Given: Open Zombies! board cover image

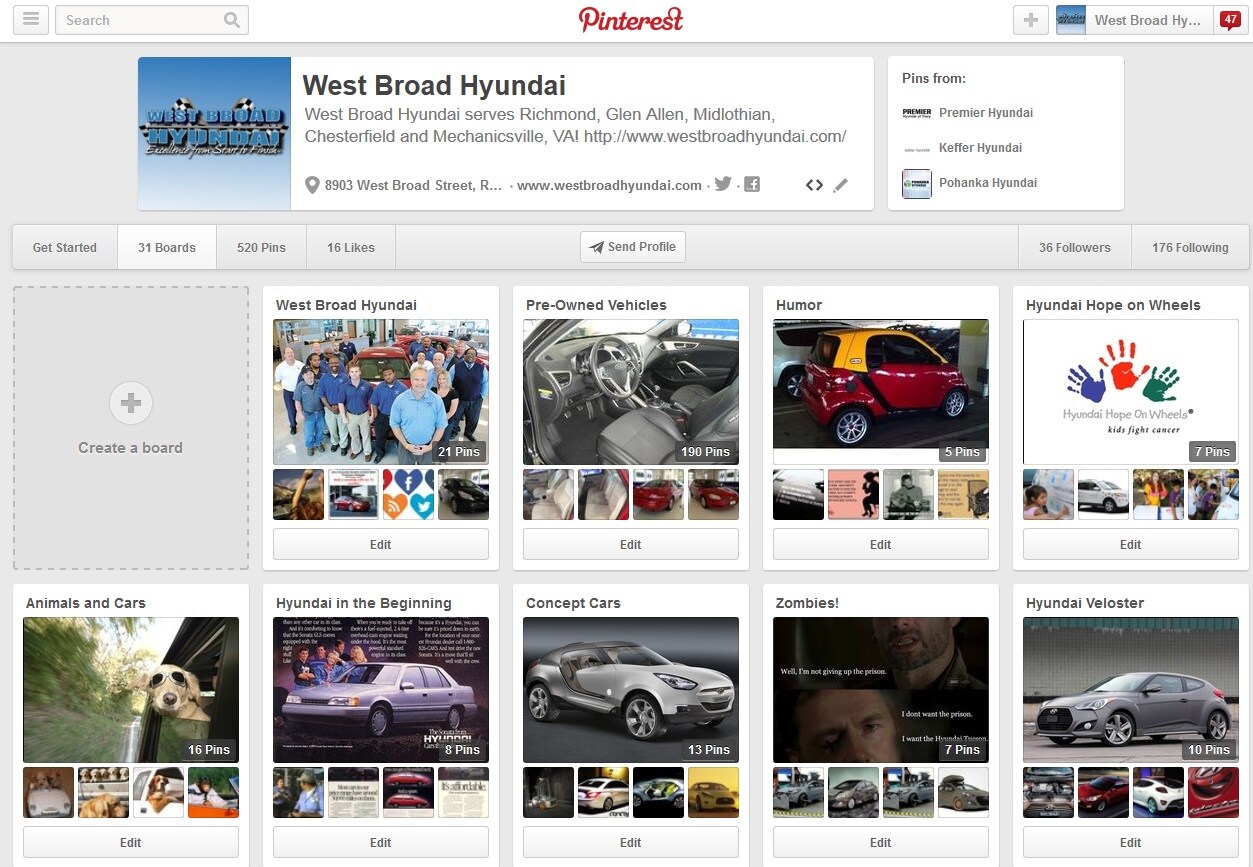Looking at the screenshot, I should [881, 690].
